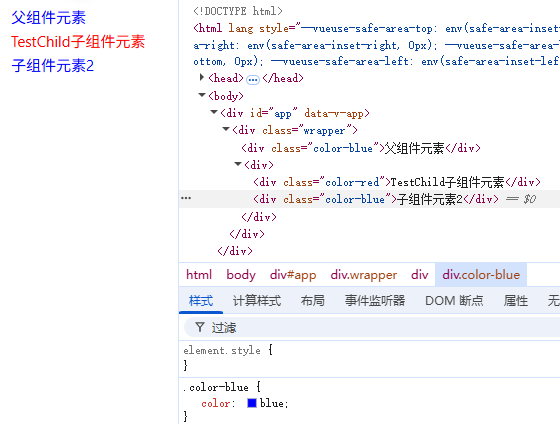Collapse the body element node
The width and height of the screenshot is (560, 424).
click(202, 95)
